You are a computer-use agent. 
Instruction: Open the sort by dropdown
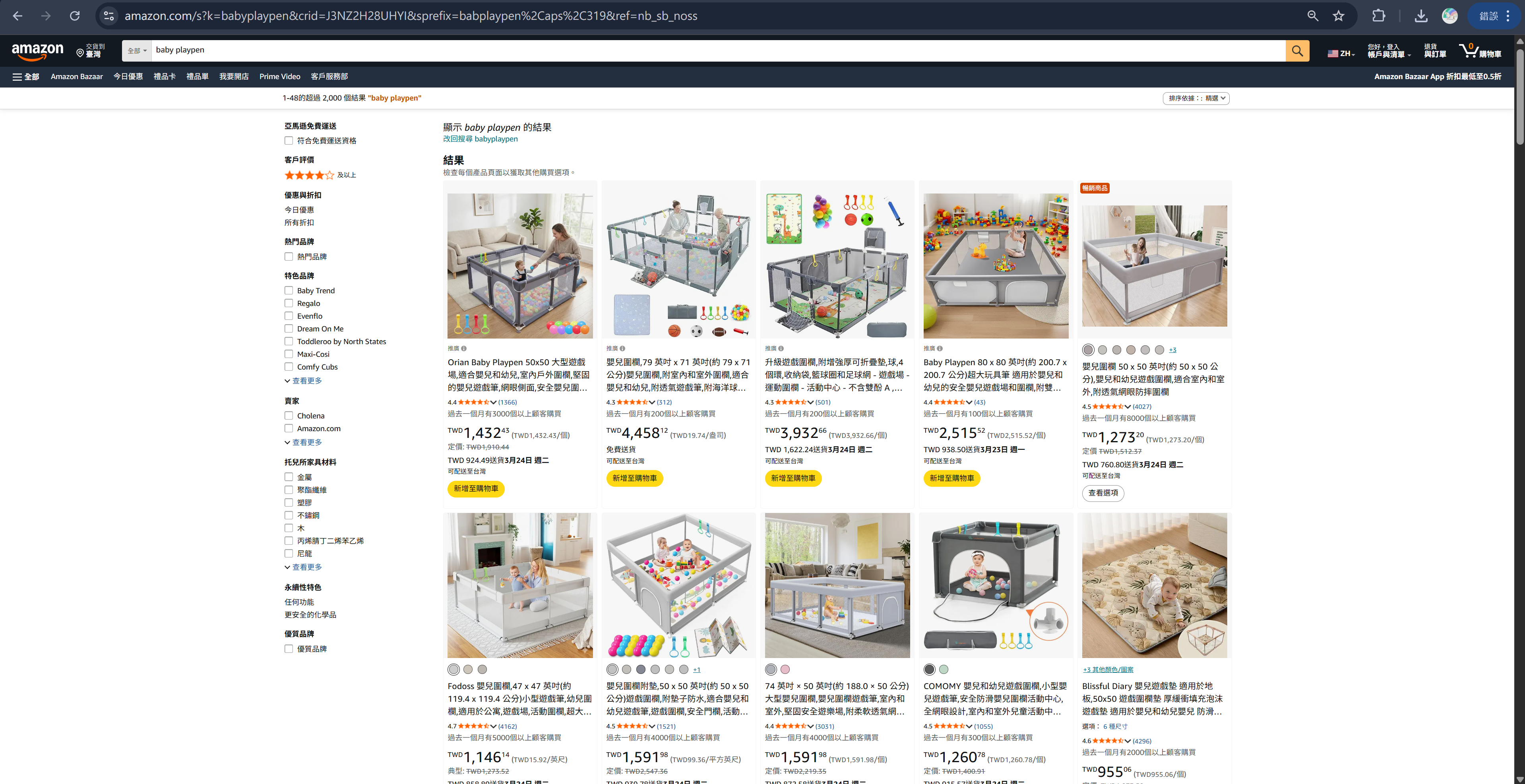(x=1196, y=98)
